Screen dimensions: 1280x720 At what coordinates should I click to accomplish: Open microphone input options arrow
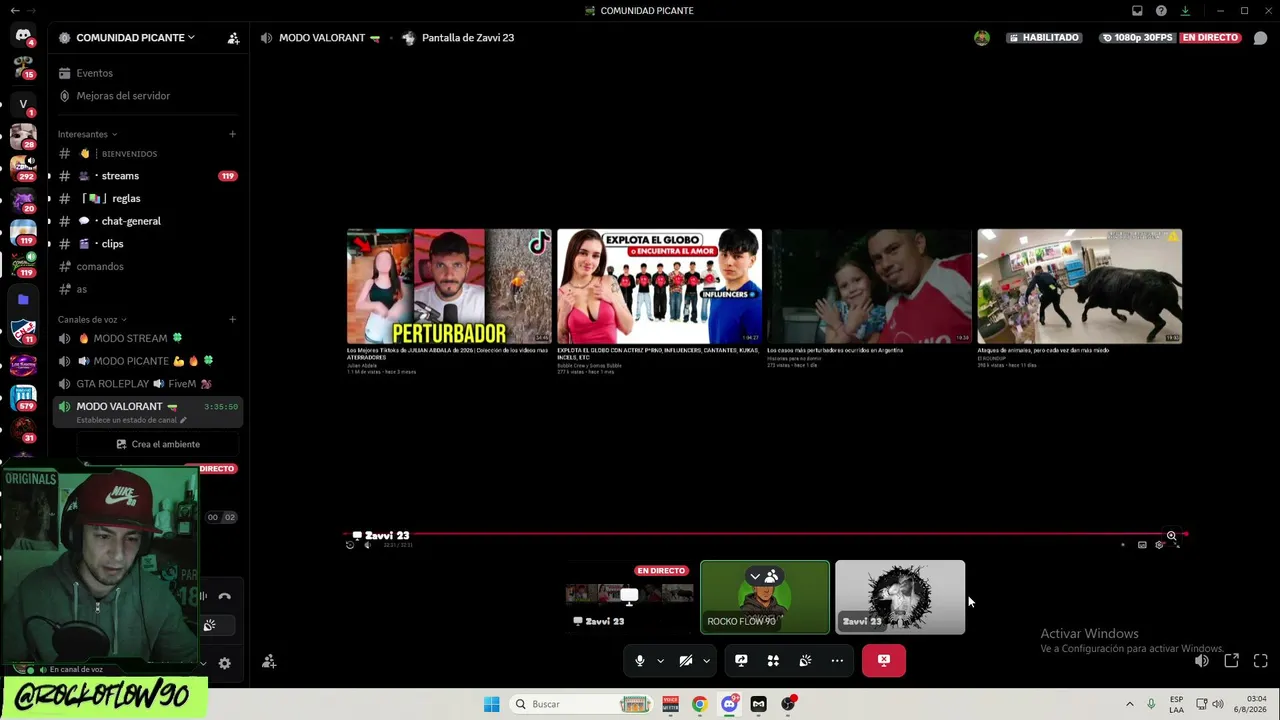tap(660, 661)
